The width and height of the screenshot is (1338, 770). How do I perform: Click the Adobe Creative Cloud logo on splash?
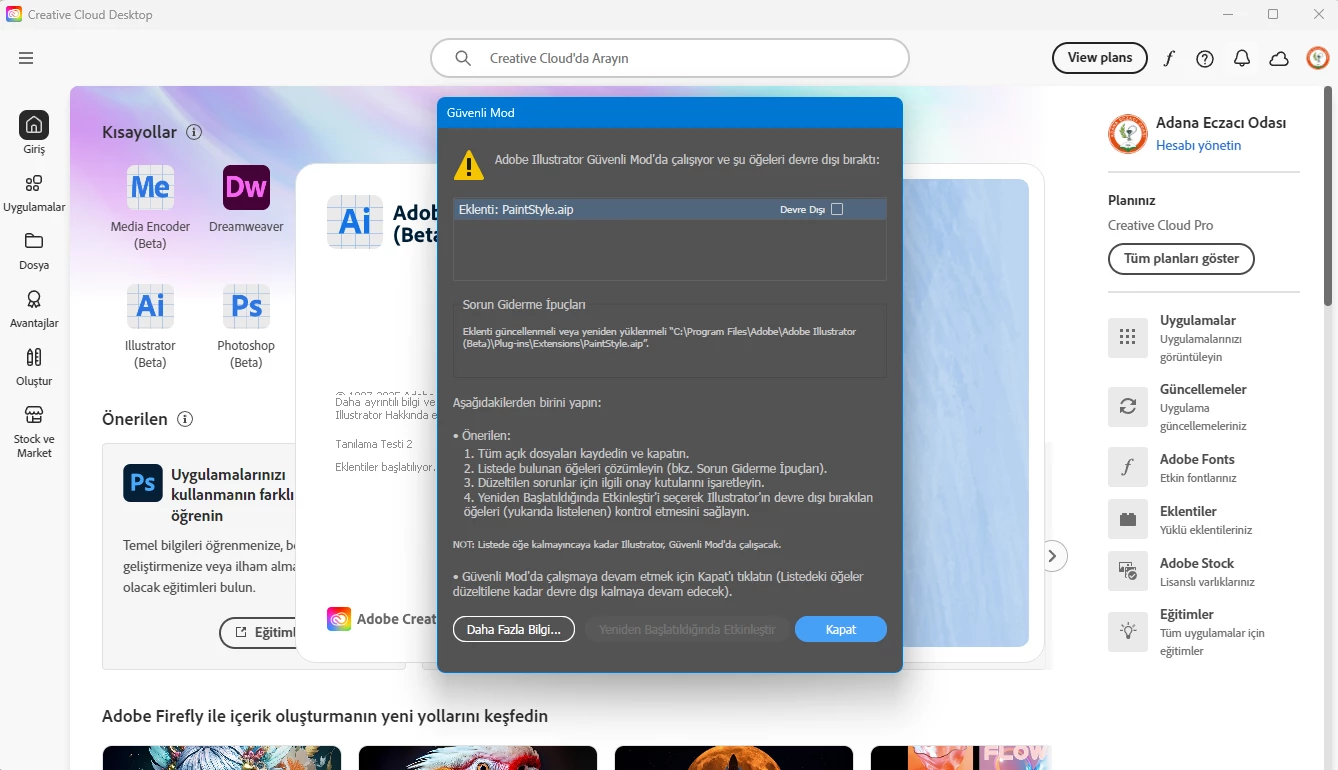(x=339, y=619)
